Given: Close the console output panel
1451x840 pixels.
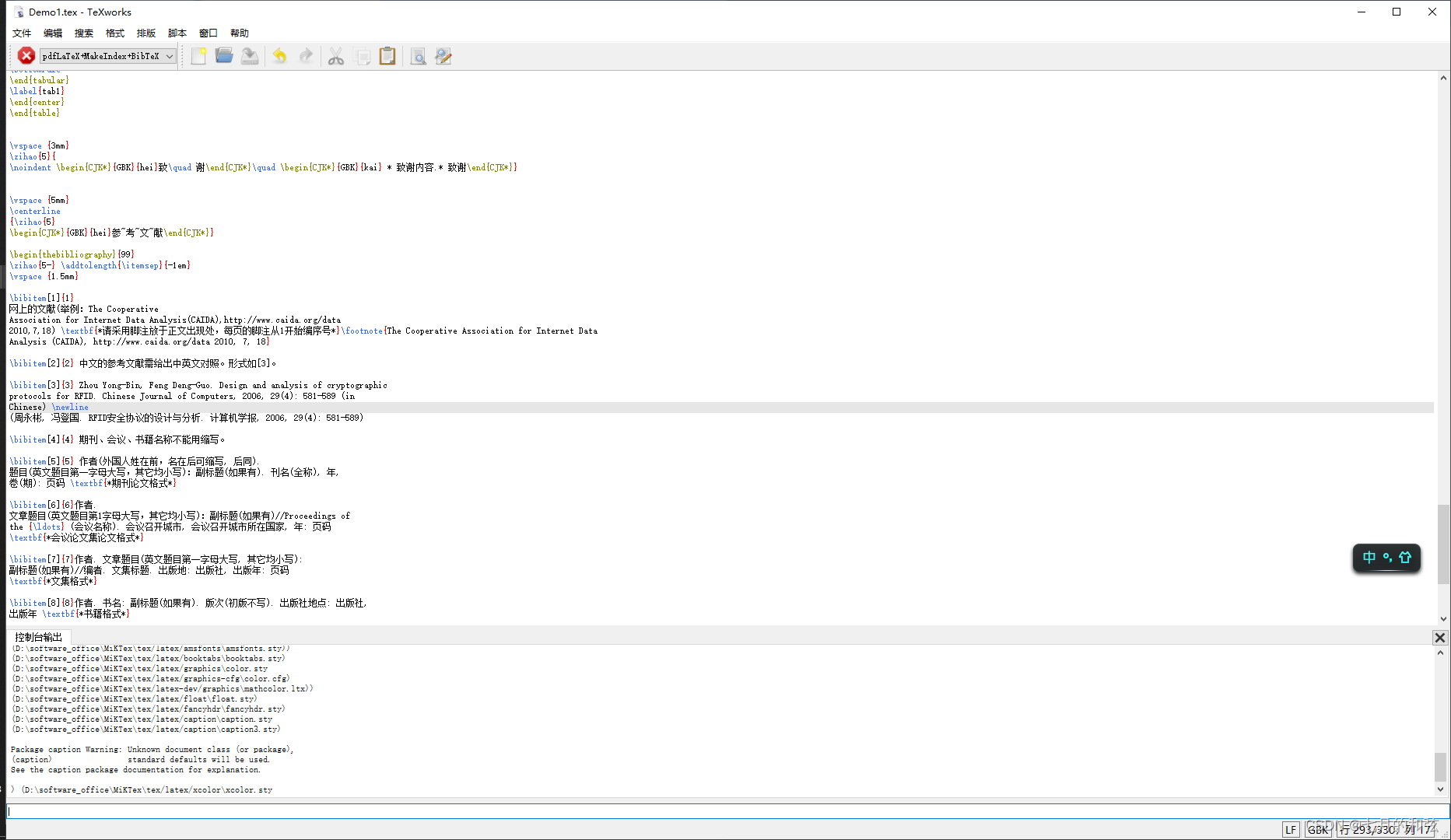Looking at the screenshot, I should pos(1439,637).
